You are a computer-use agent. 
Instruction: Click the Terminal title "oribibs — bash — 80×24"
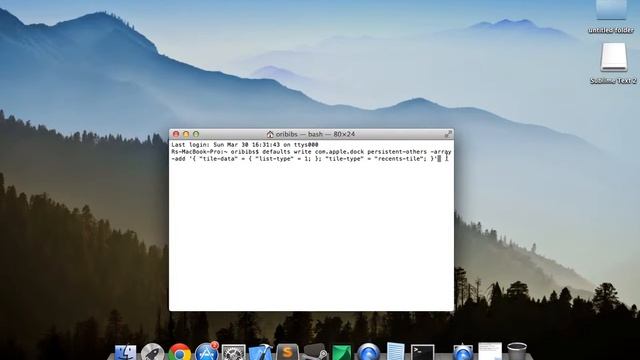(x=315, y=134)
